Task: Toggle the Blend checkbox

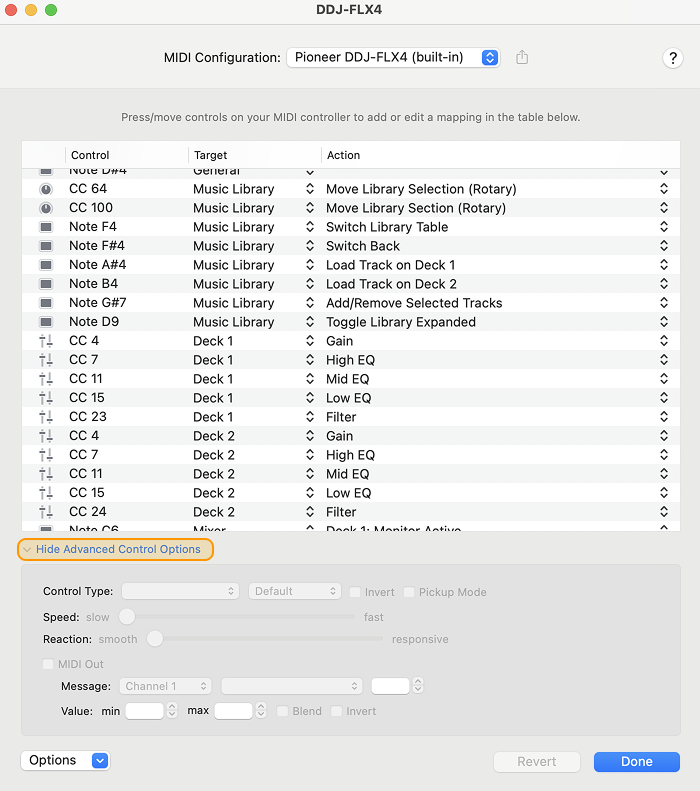Action: [282, 711]
